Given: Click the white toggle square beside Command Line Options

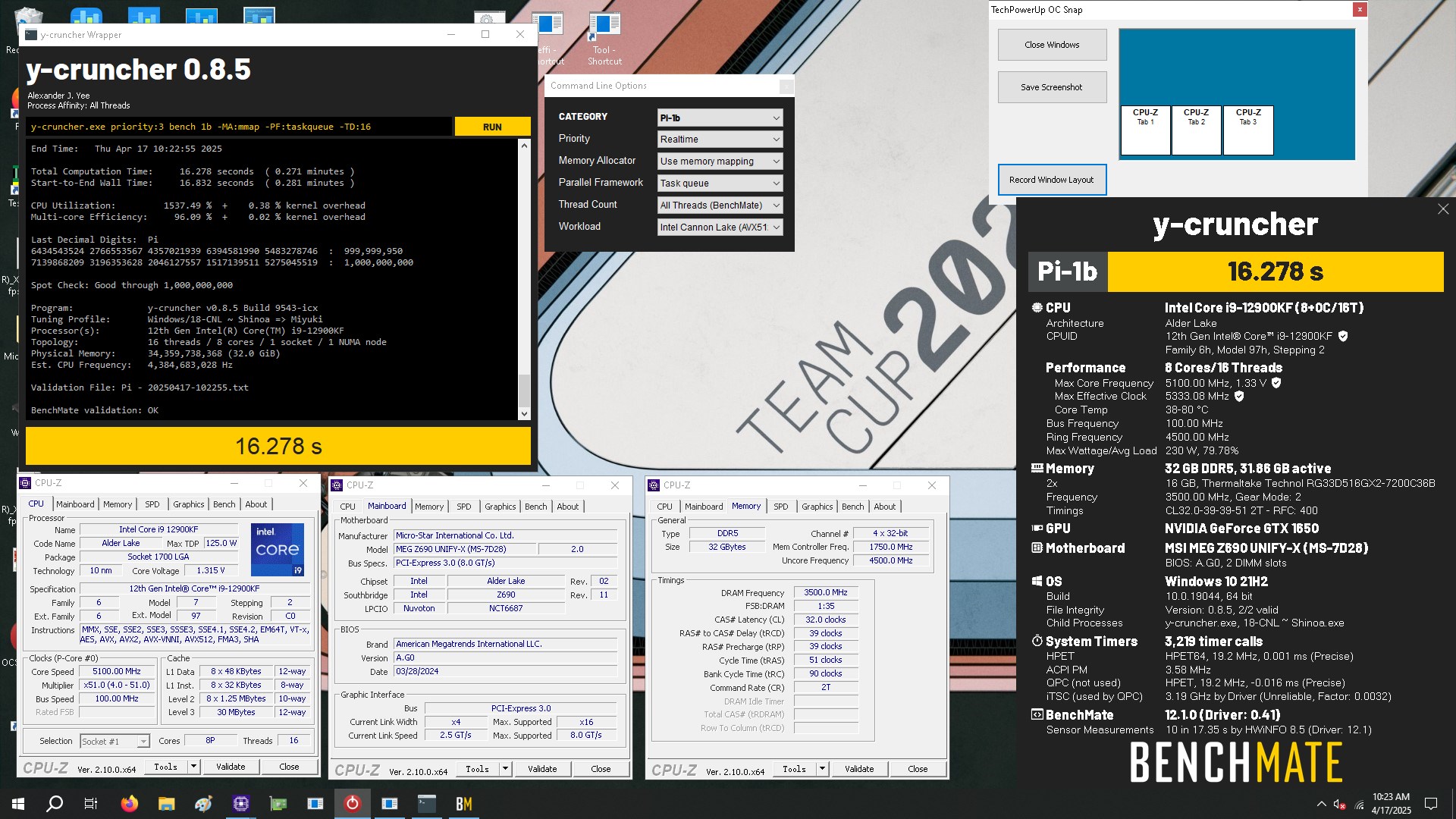Looking at the screenshot, I should [786, 86].
